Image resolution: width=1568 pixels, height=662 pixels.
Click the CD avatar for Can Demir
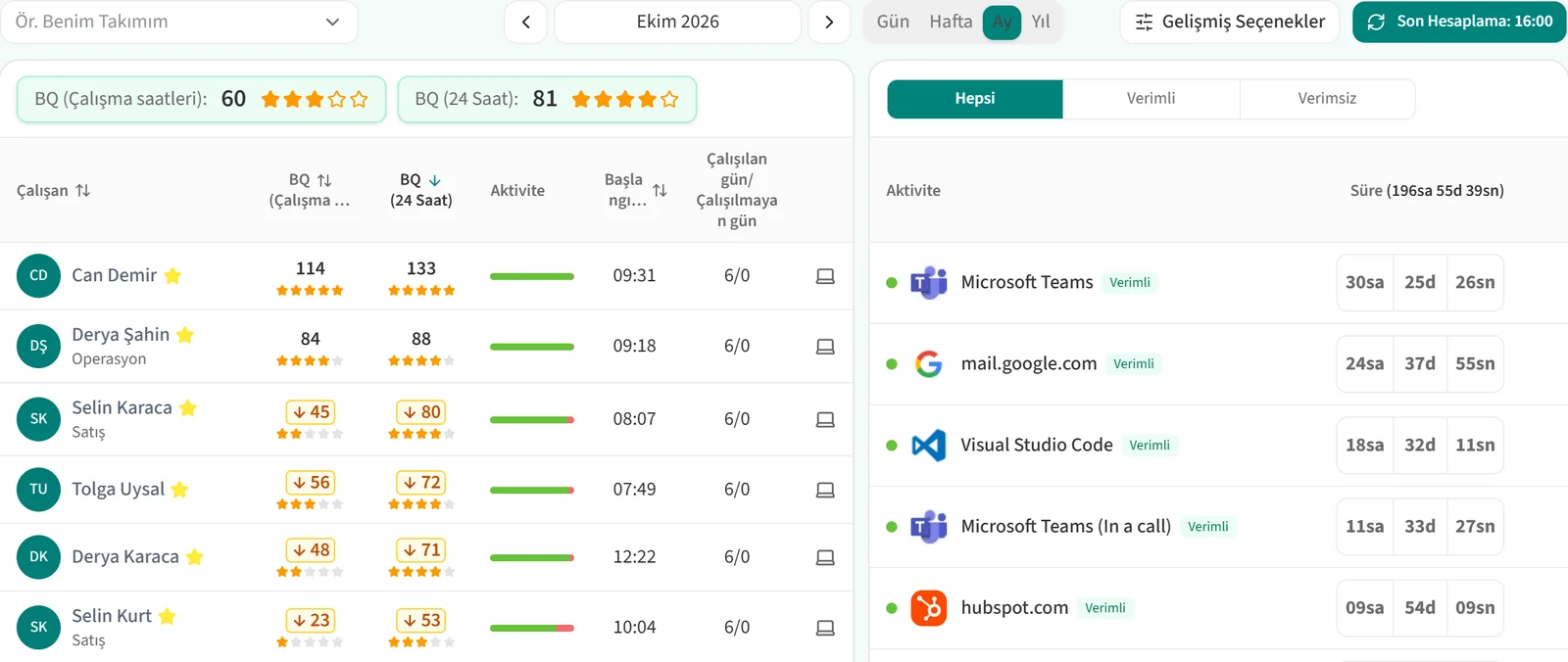coord(38,275)
